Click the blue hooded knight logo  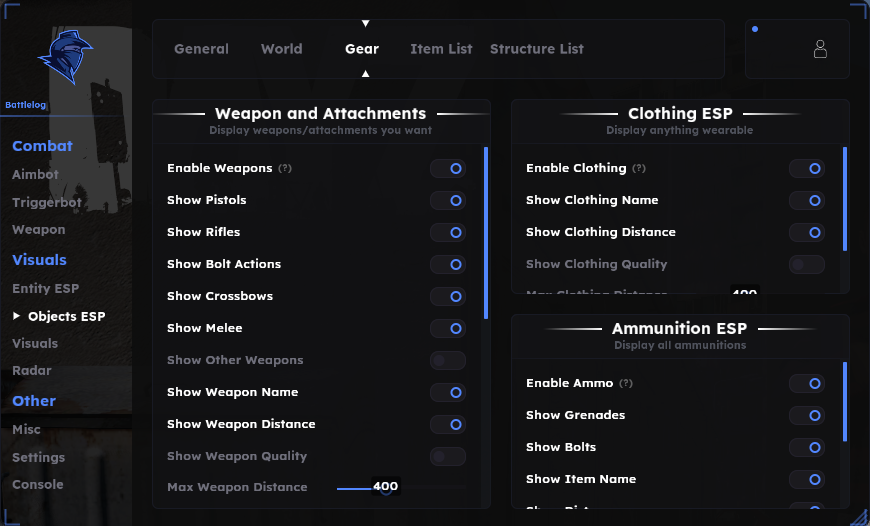coord(65,57)
